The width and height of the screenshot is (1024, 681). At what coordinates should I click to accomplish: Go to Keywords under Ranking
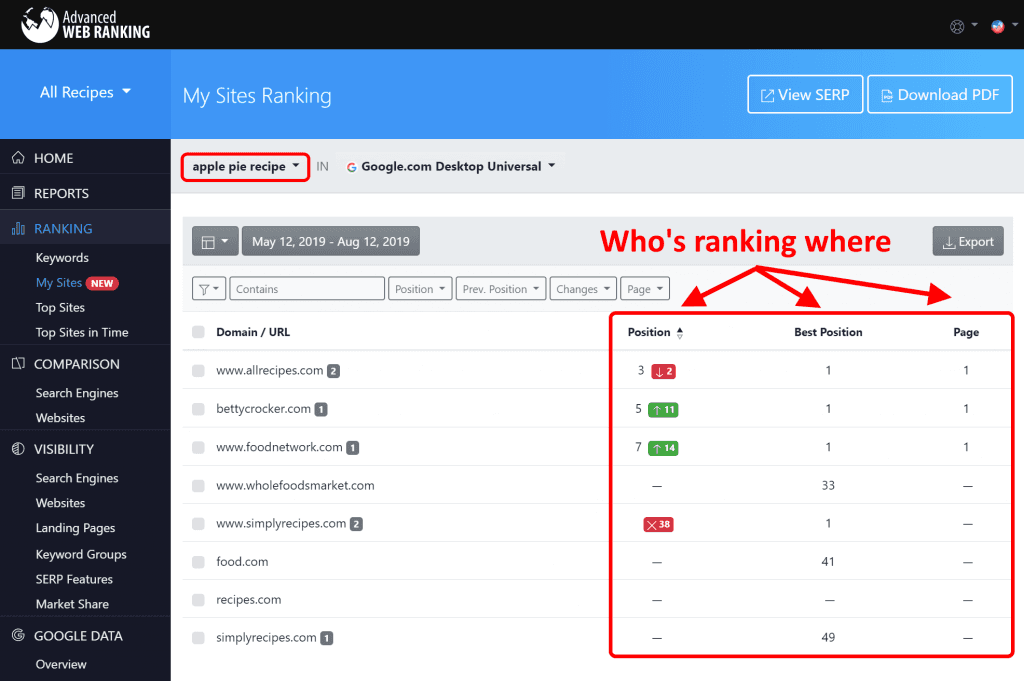point(62,258)
